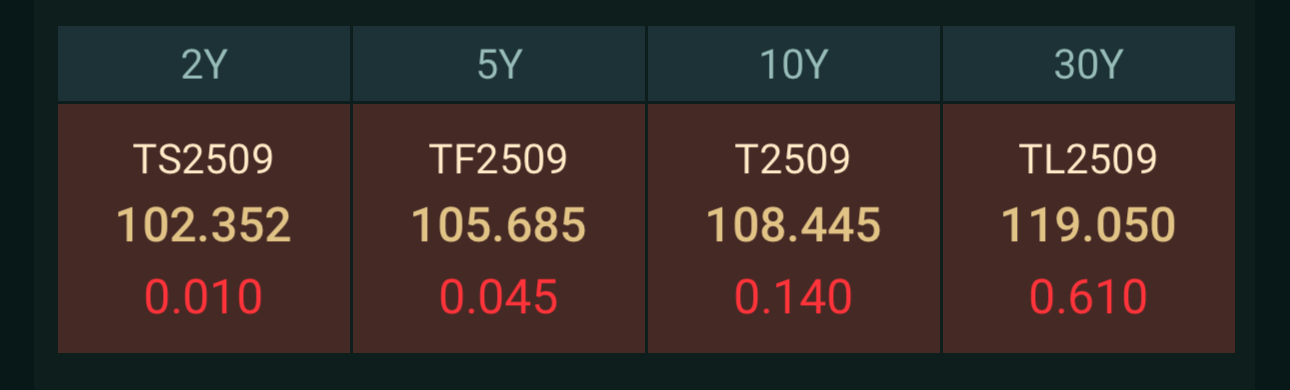Select the 5Y column header
Image resolution: width=1290 pixels, height=390 pixels.
coord(499,64)
